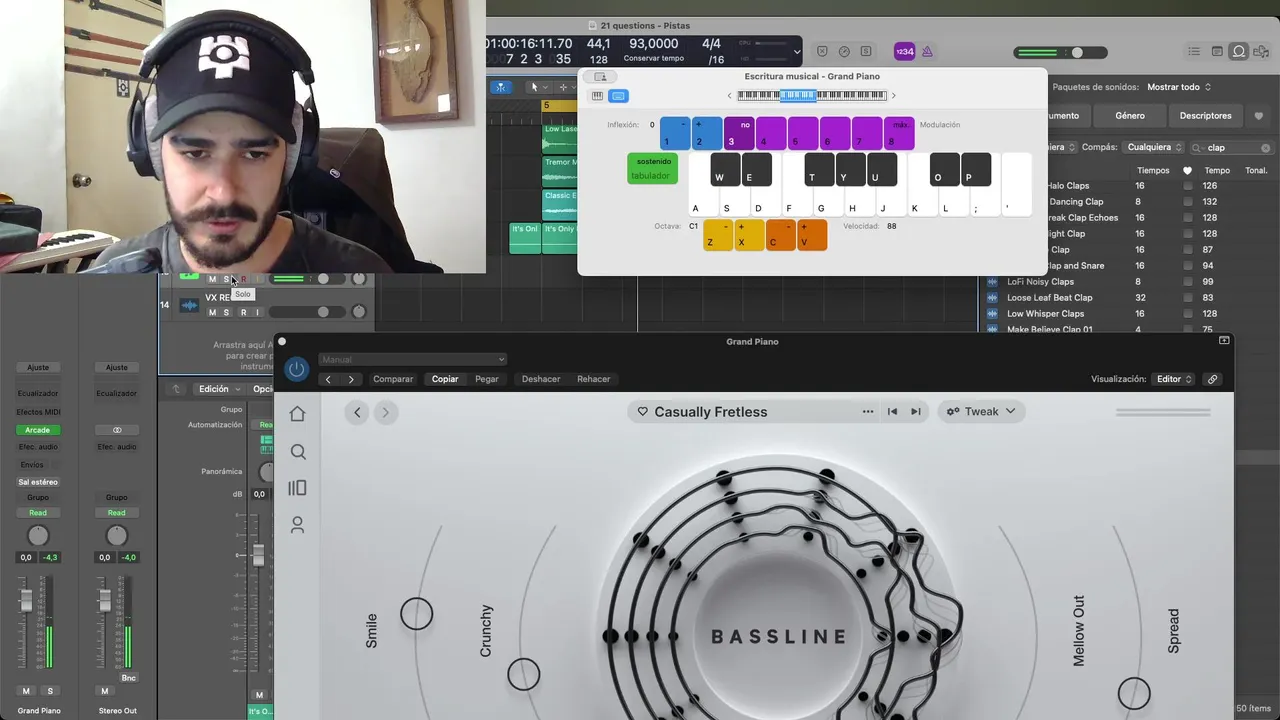Clear the clap search field
This screenshot has width=1280, height=720.
(x=1265, y=148)
